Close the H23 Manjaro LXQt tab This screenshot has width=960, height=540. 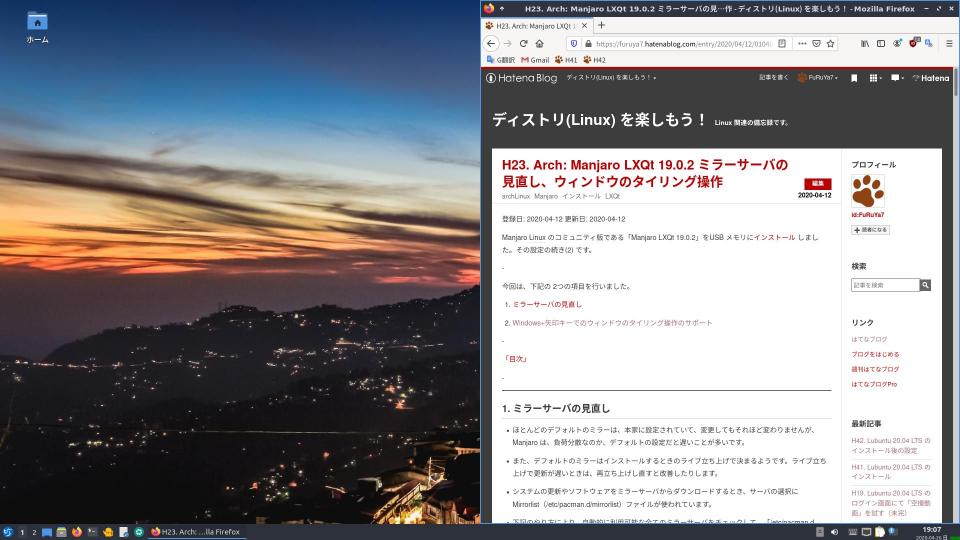click(x=584, y=26)
